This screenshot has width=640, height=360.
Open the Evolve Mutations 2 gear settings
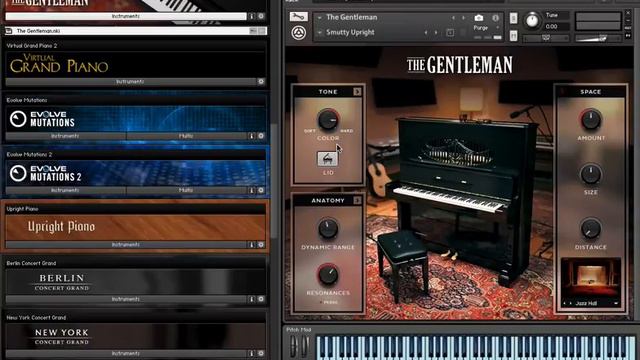pyautogui.click(x=261, y=190)
